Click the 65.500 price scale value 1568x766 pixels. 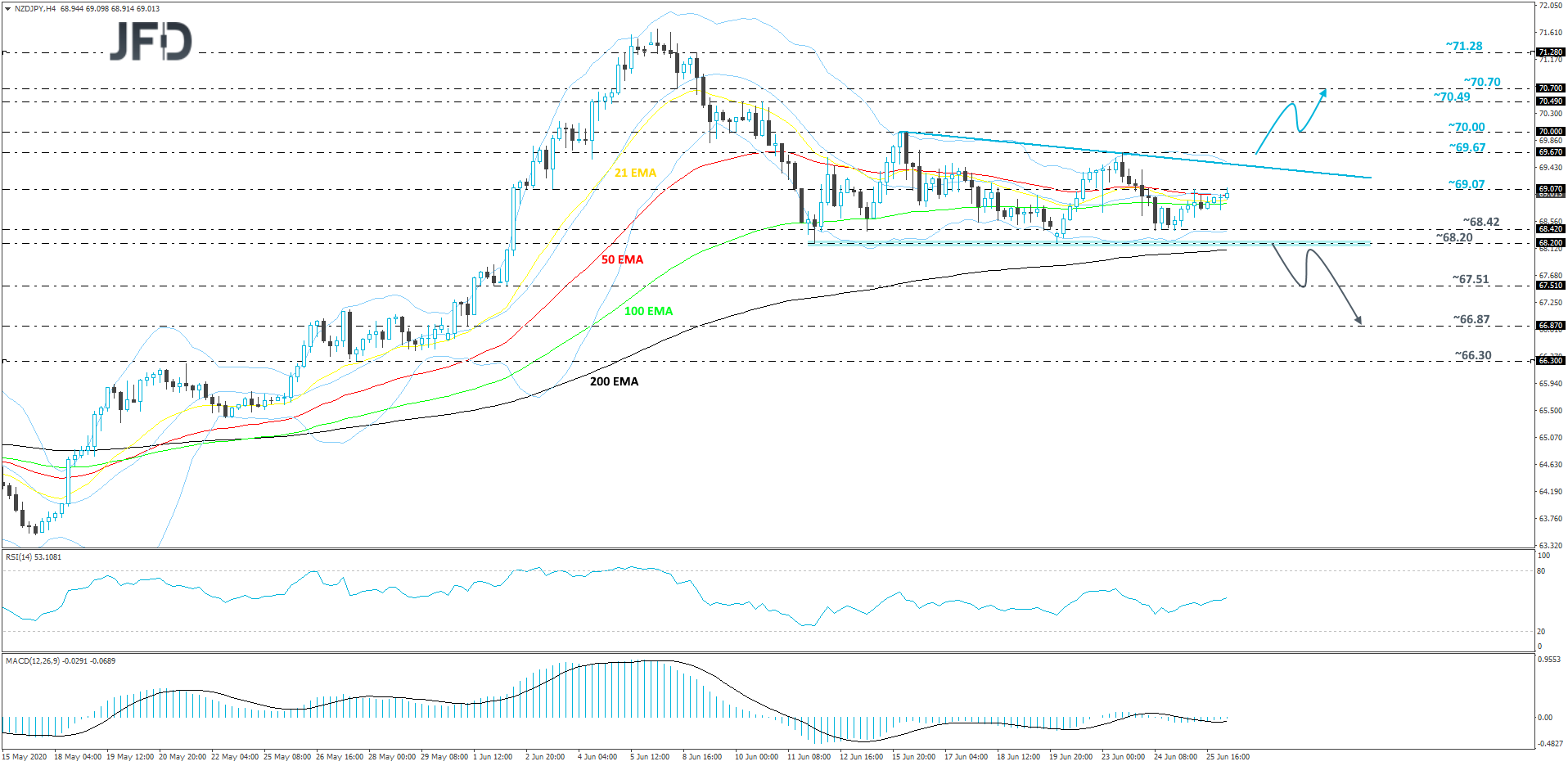point(1550,411)
